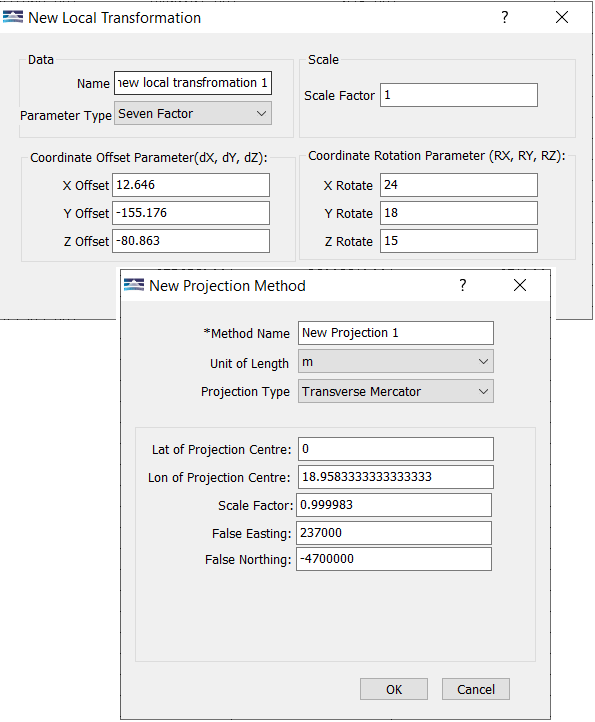
Task: Click the help icon in New Projection Method
Action: (463, 285)
